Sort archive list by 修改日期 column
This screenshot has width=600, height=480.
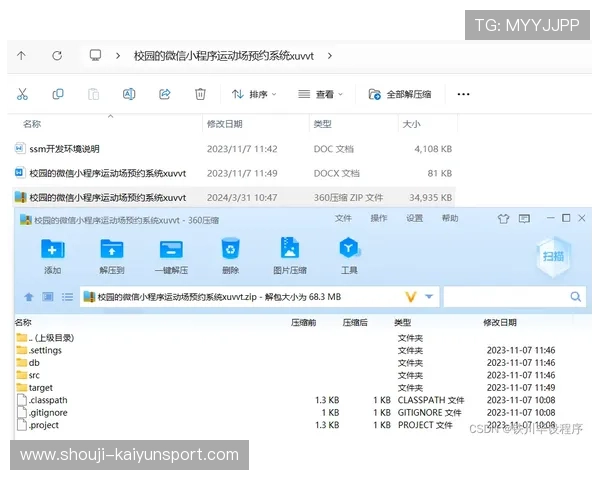(x=500, y=323)
